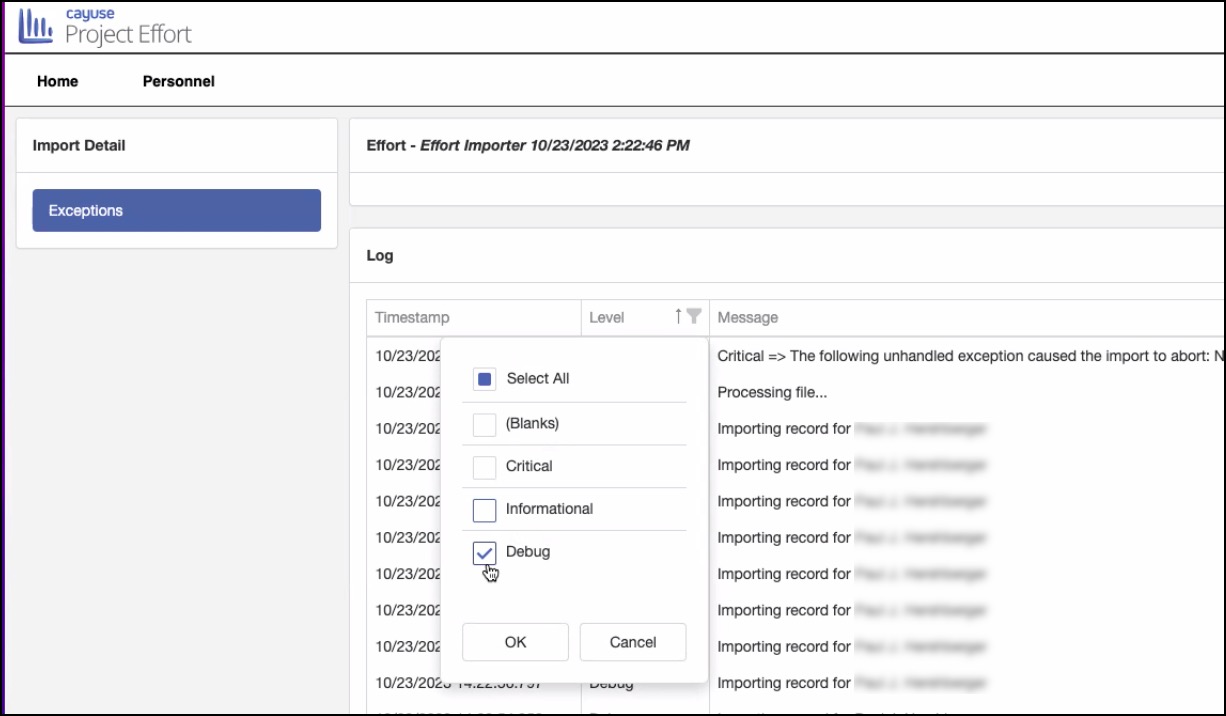Select the Exceptions sidebar button

[176, 211]
